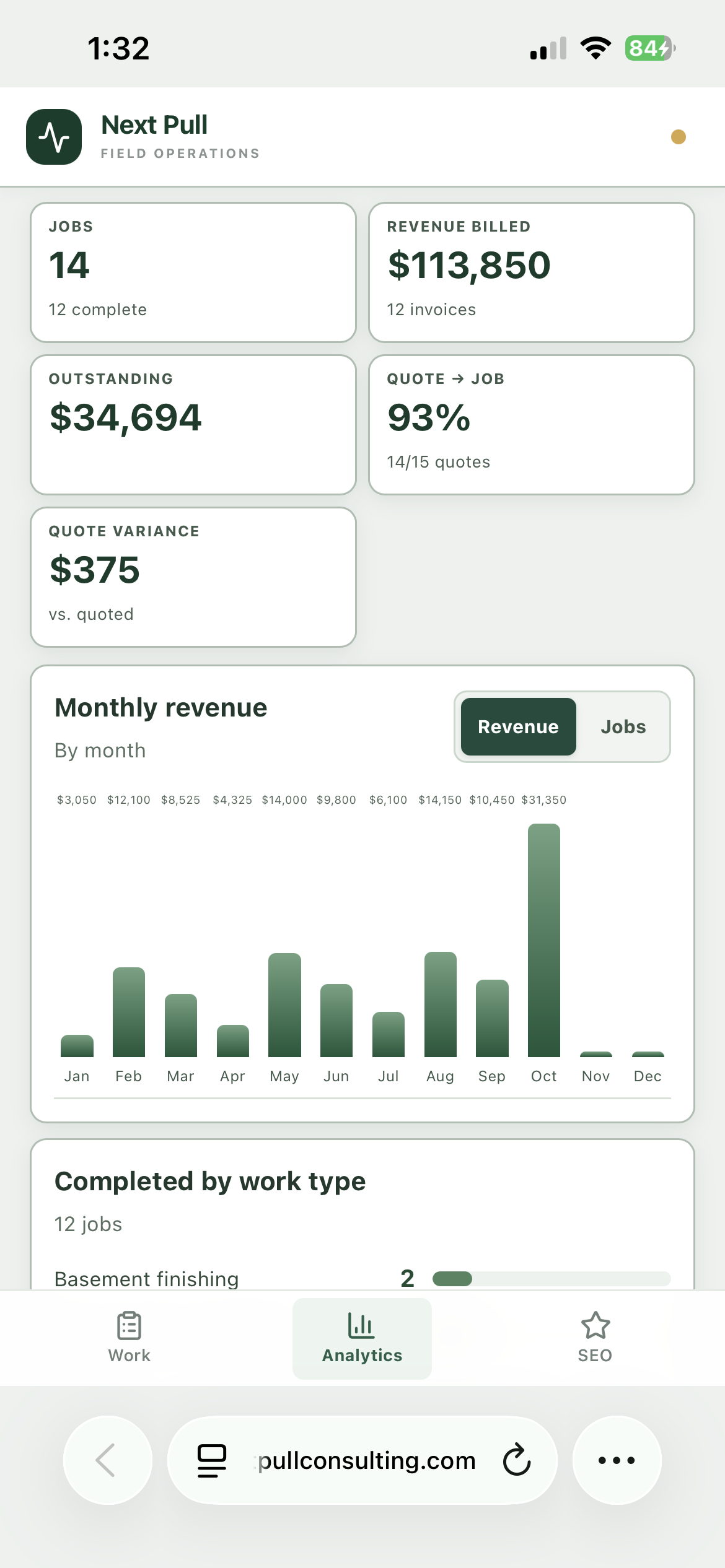Tap the Wi-Fi status icon
This screenshot has width=725, height=1568.
click(595, 48)
